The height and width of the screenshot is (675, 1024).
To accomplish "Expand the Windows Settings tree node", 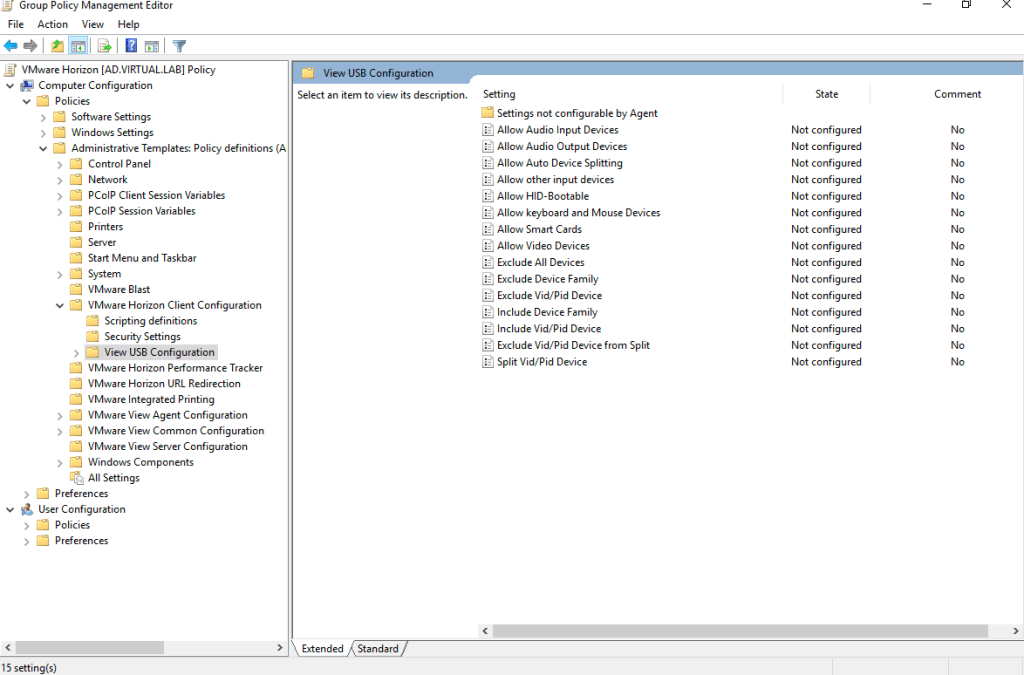I will [x=44, y=133].
